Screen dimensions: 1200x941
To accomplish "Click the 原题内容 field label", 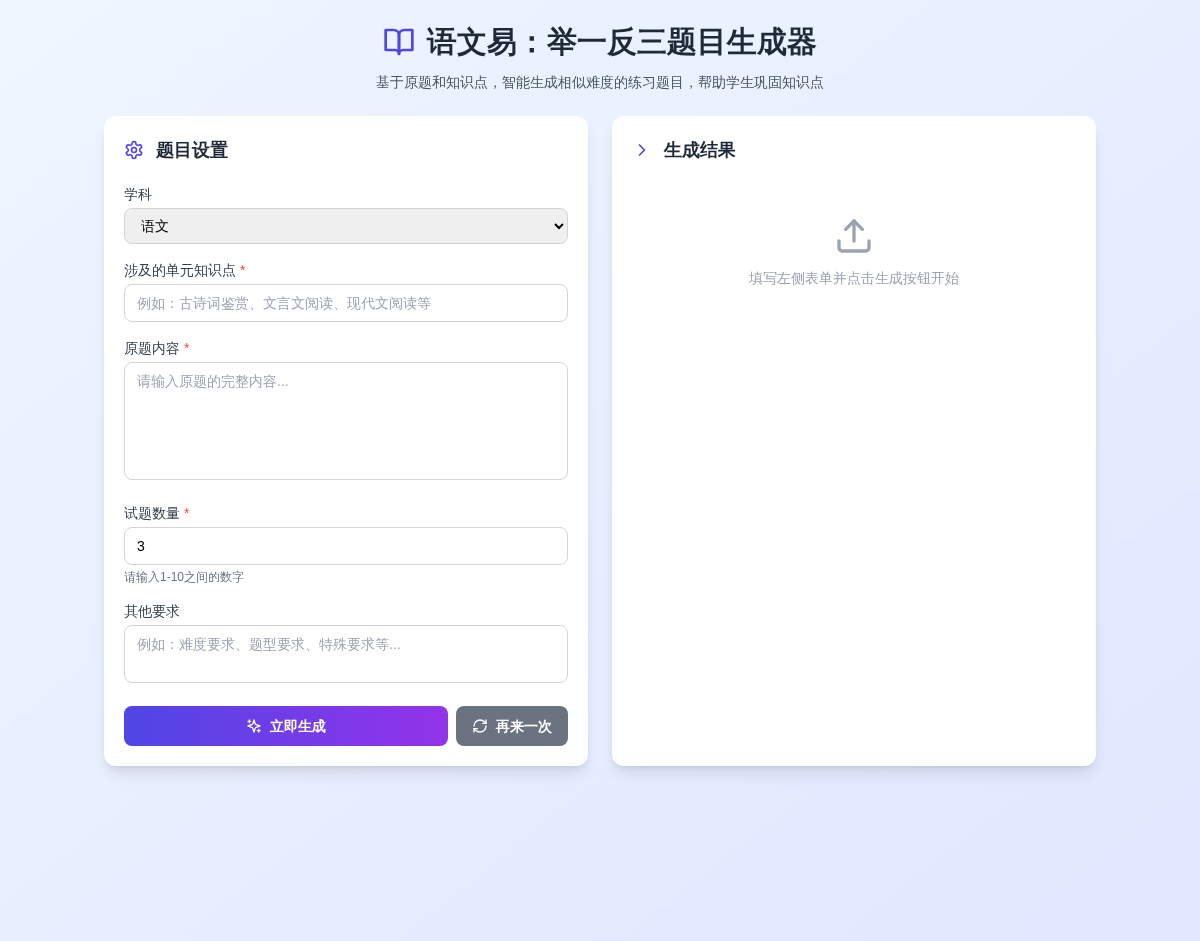I will (x=152, y=348).
